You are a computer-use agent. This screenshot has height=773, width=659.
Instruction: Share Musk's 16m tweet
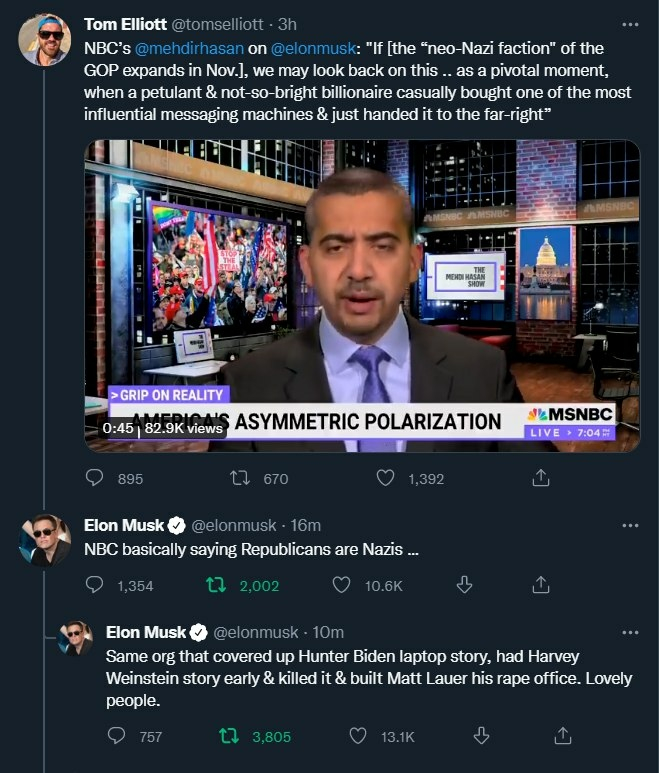point(540,584)
